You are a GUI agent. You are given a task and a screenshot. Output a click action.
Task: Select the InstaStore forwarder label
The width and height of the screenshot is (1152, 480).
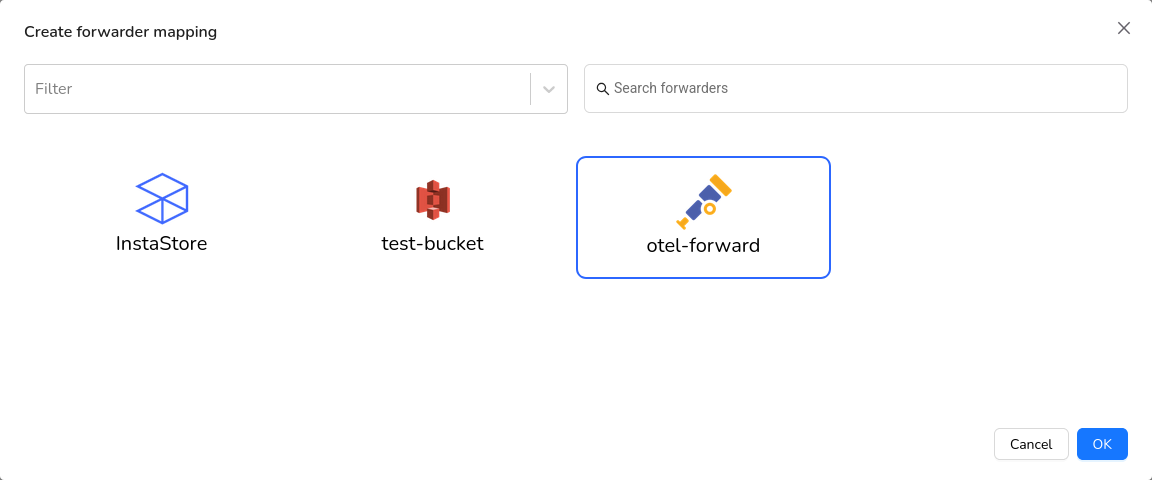[x=162, y=243]
